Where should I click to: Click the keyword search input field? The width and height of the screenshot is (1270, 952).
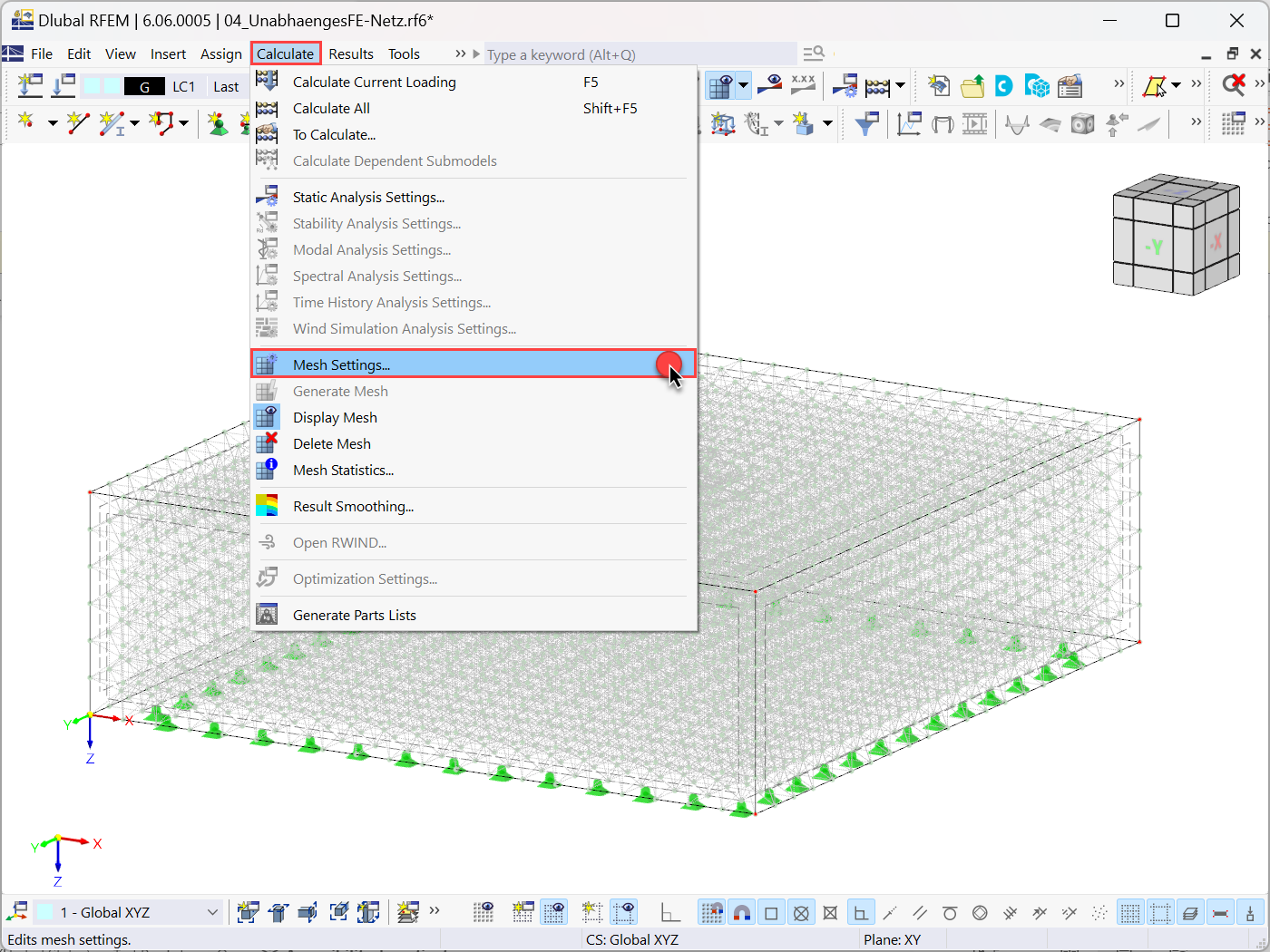635,54
